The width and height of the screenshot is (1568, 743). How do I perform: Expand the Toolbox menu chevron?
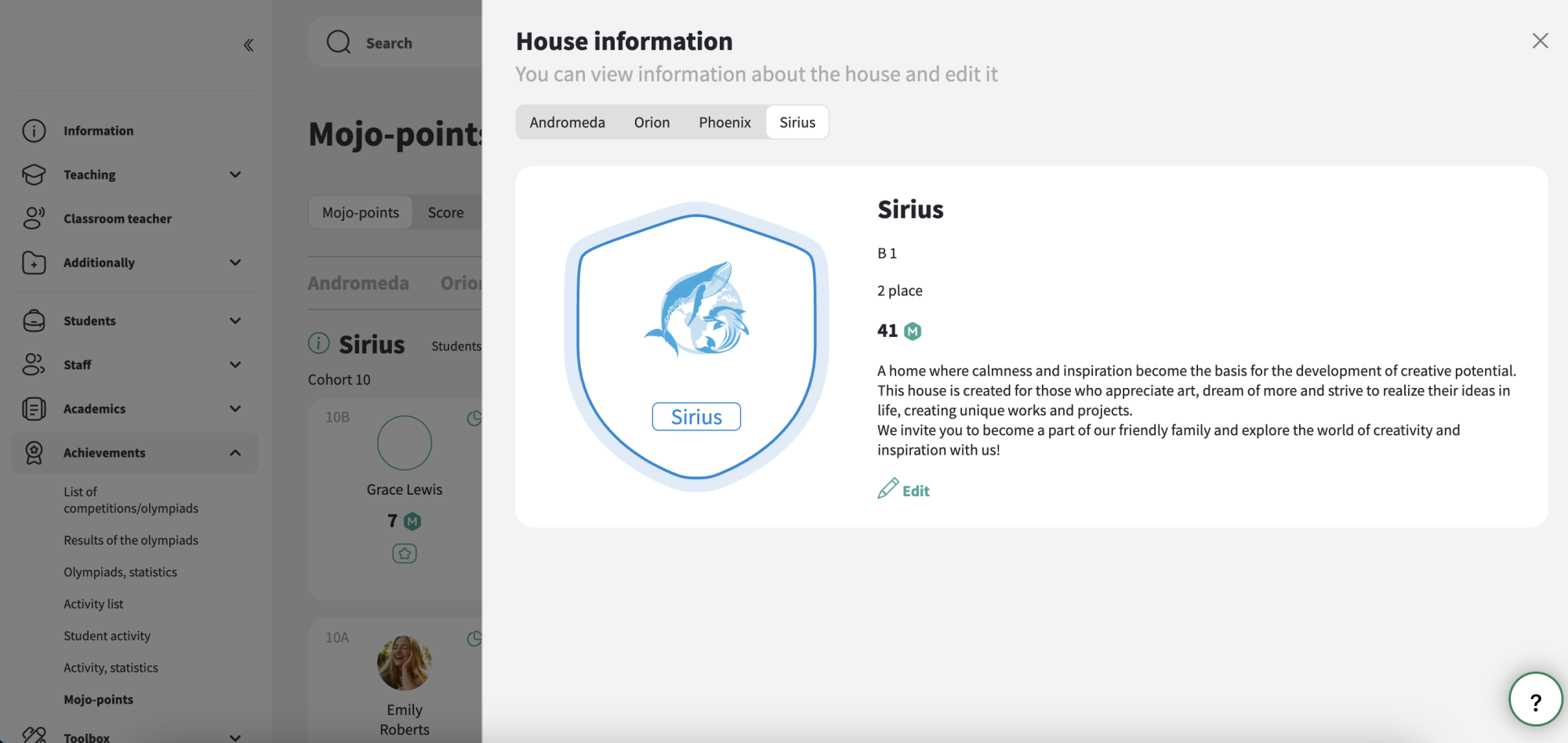[x=235, y=738]
